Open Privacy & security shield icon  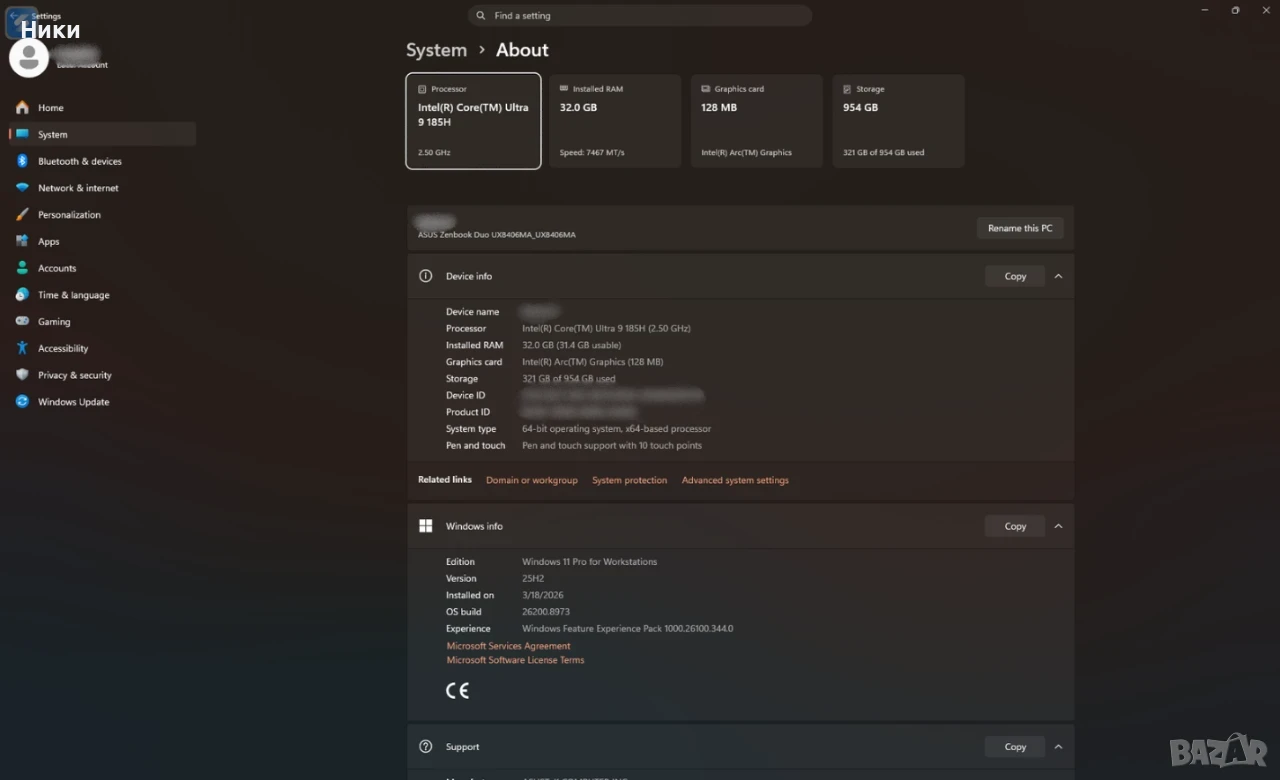[x=22, y=375]
